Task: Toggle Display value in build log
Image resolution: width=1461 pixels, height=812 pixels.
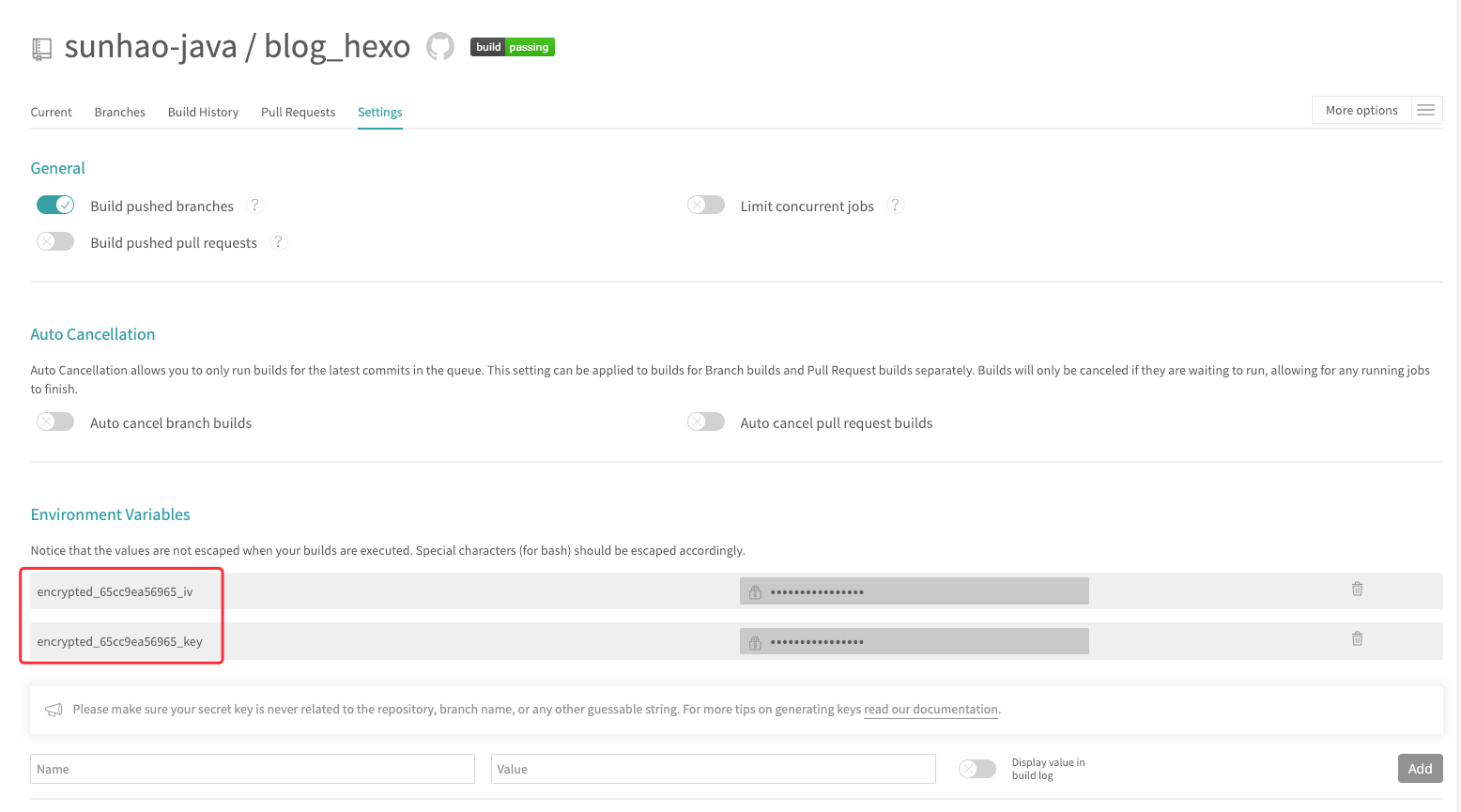Action: tap(977, 769)
